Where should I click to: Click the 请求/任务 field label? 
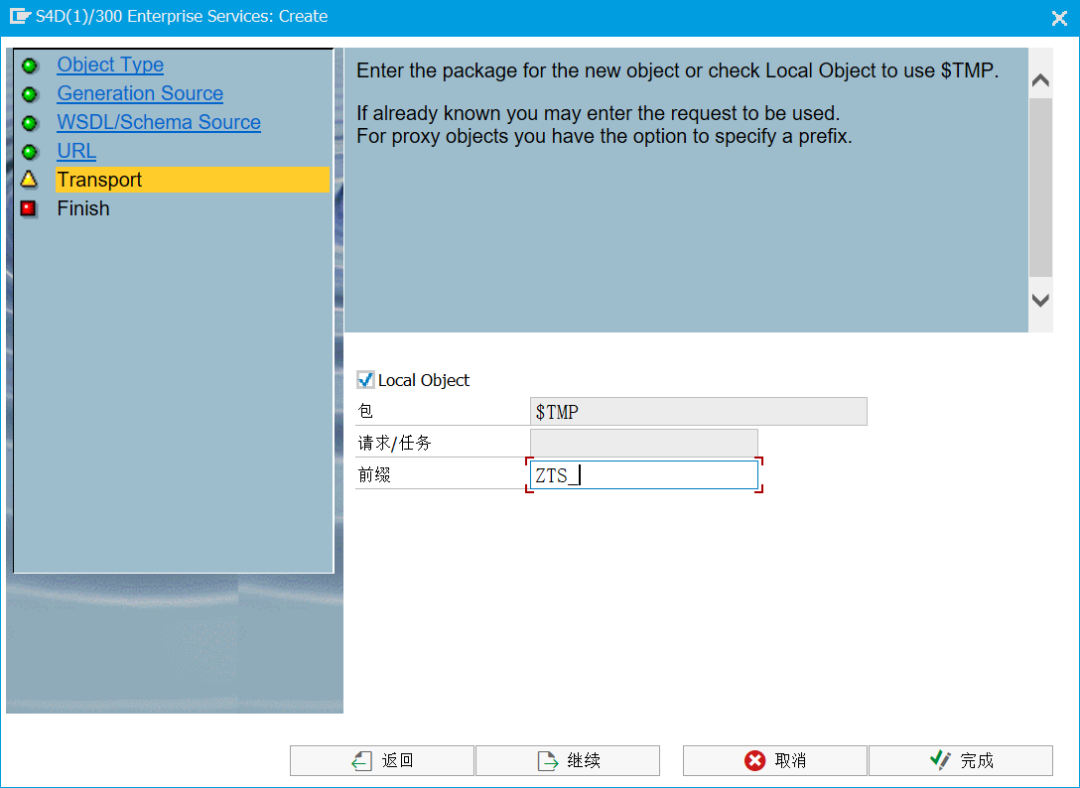[x=394, y=443]
